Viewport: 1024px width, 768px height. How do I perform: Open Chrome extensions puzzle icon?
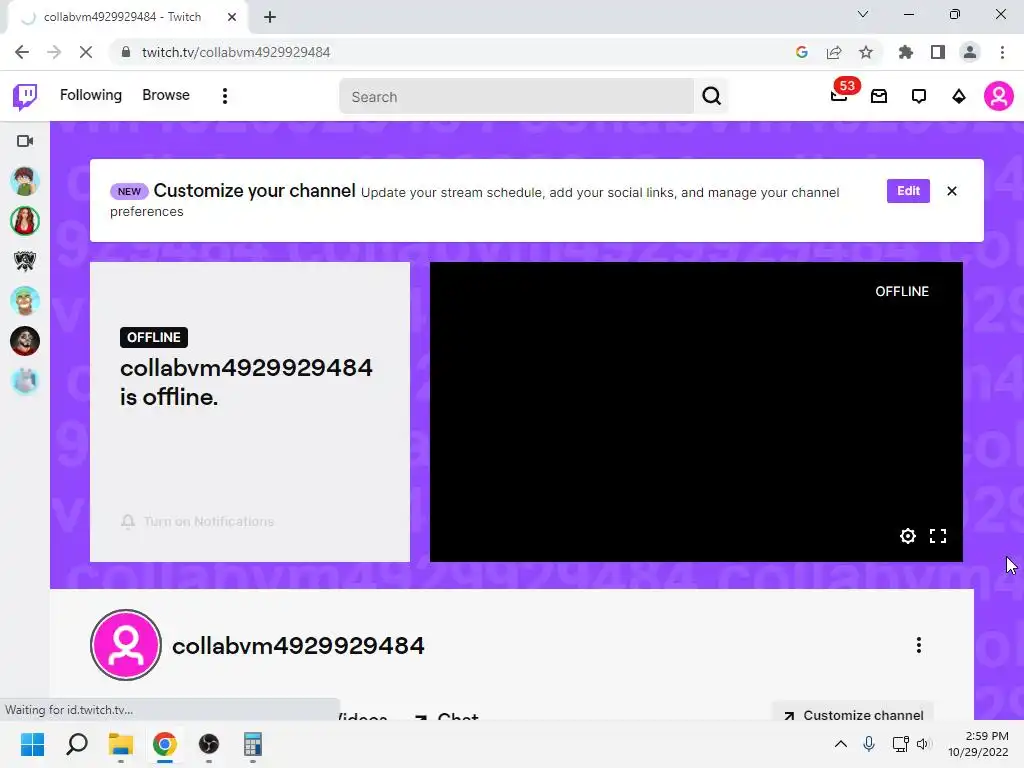click(x=905, y=52)
